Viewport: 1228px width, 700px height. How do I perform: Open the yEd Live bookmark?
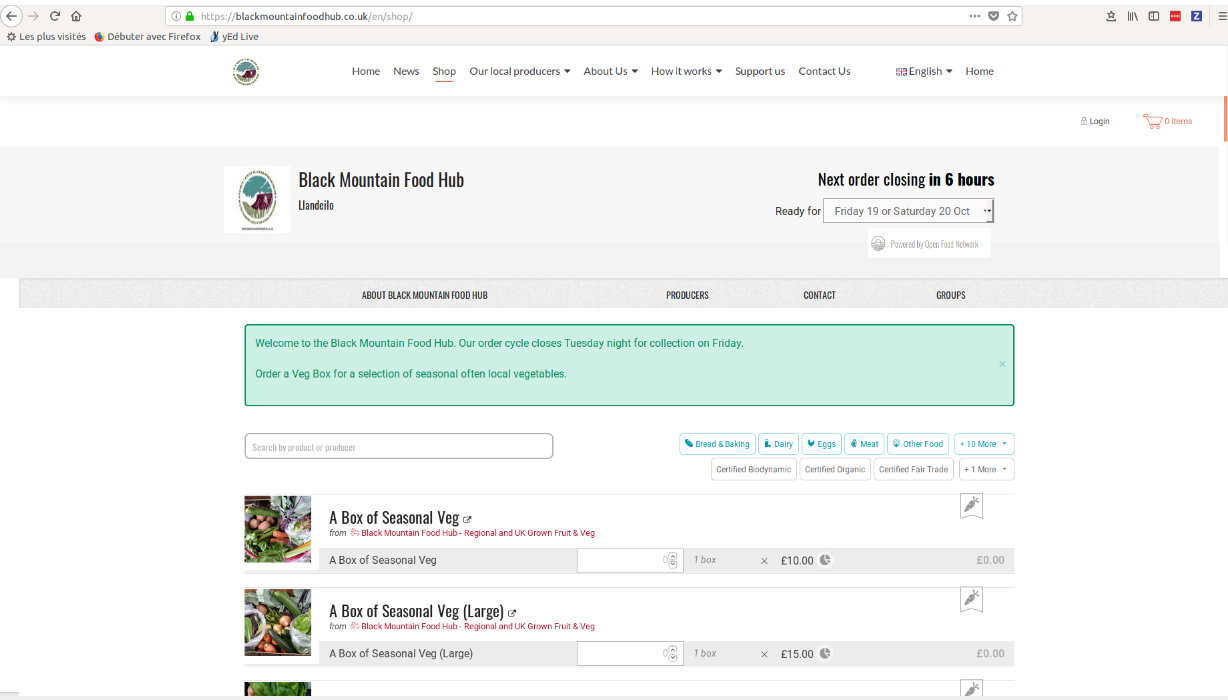pos(234,37)
